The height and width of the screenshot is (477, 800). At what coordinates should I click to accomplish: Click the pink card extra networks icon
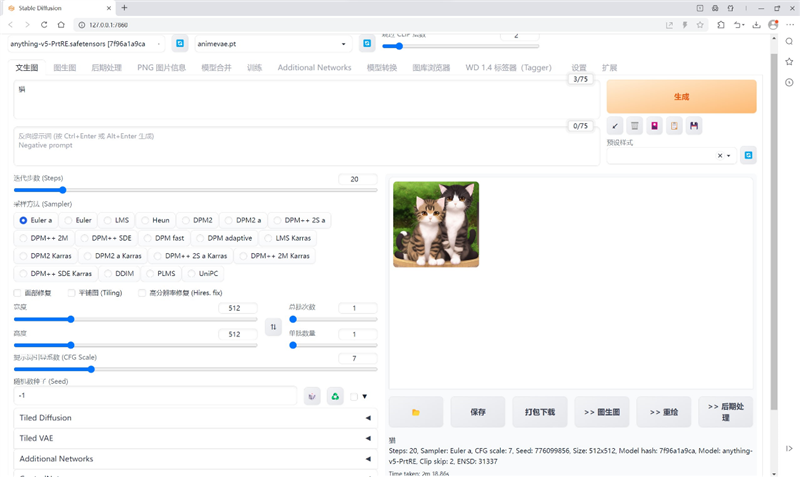[x=655, y=125]
